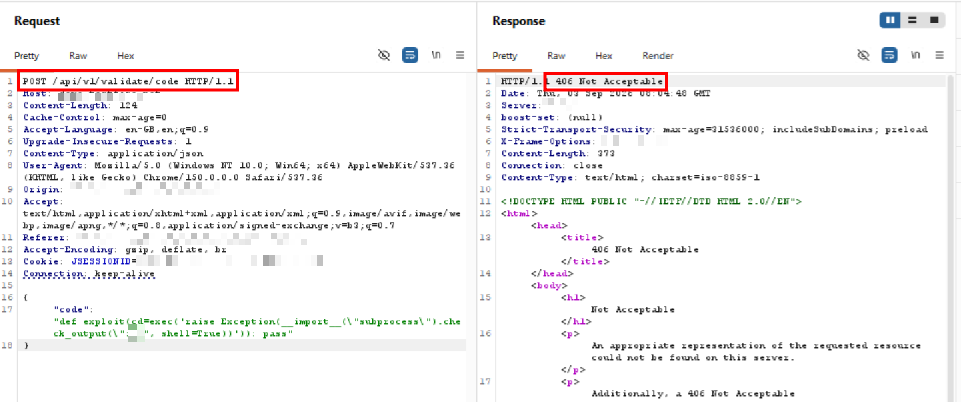Click the def exploit payload string
961x402 pixels.
(257, 328)
